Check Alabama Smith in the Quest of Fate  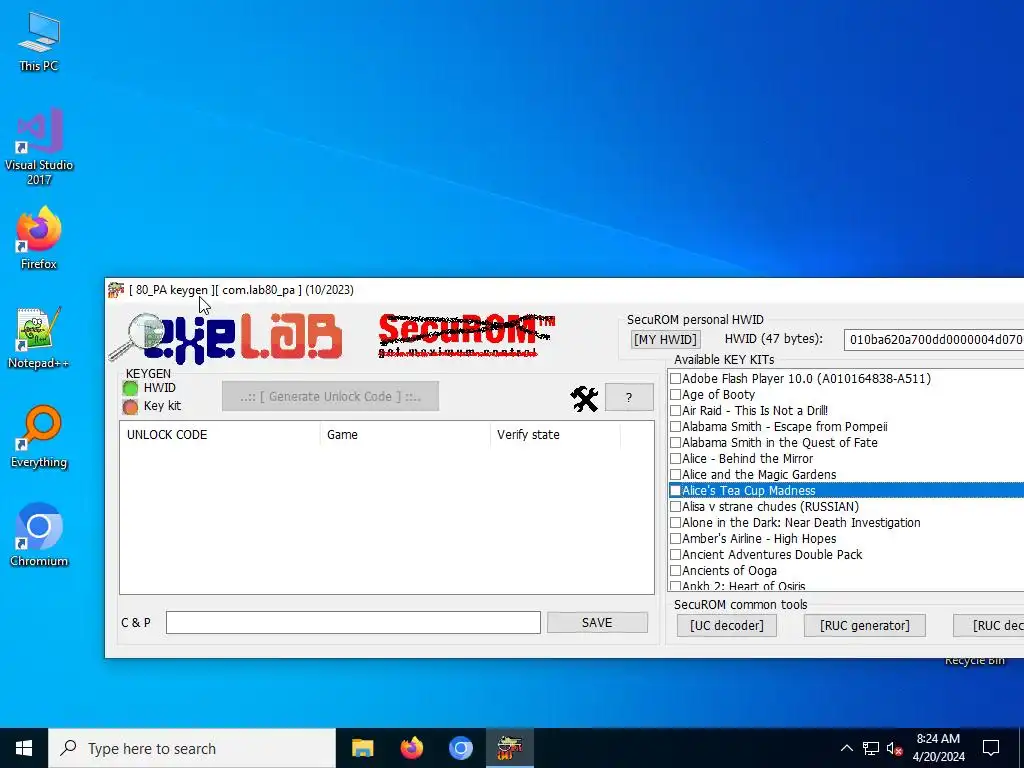tap(676, 443)
